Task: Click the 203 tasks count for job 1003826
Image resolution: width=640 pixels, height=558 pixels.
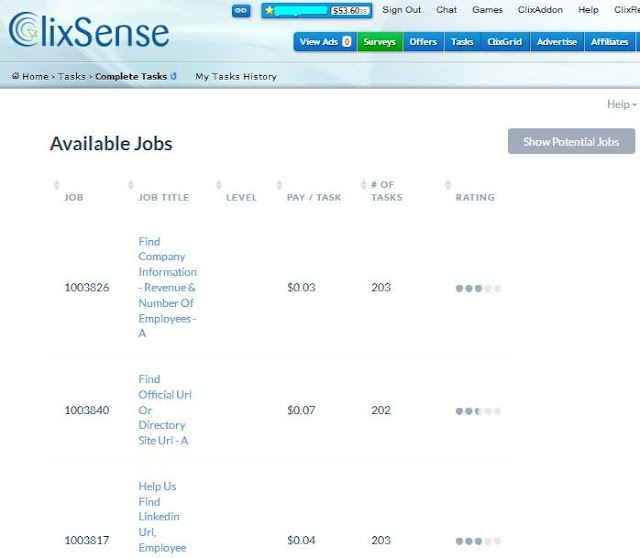Action: (x=381, y=288)
